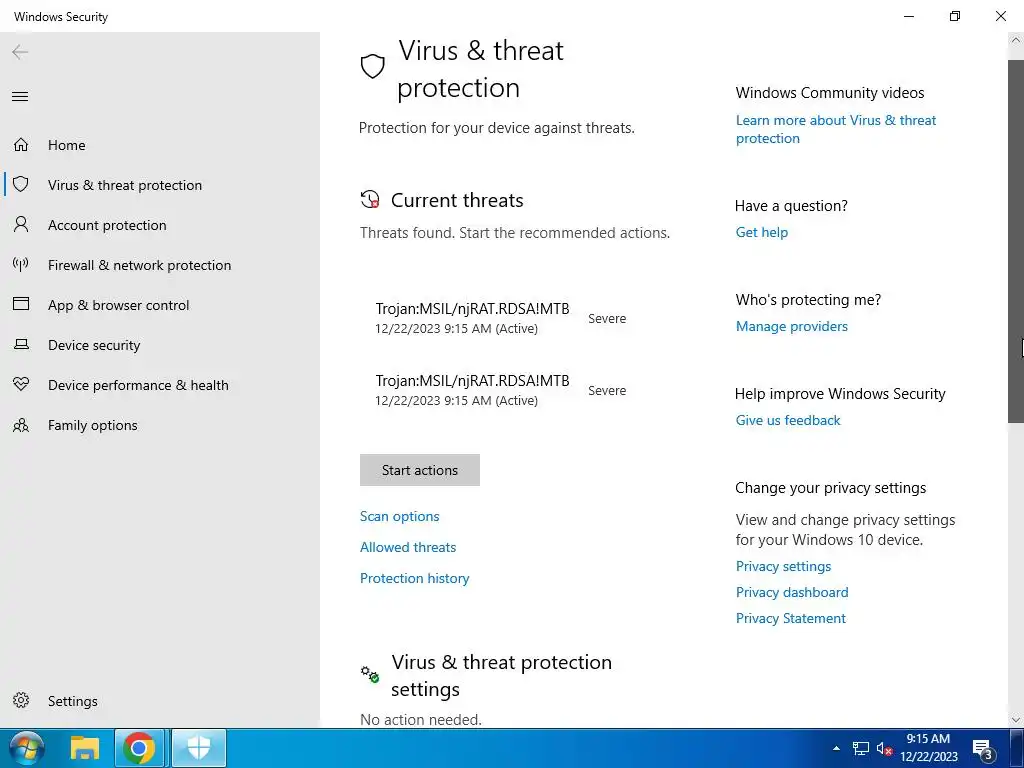
Task: Click the Current threats clock icon
Action: (x=370, y=199)
